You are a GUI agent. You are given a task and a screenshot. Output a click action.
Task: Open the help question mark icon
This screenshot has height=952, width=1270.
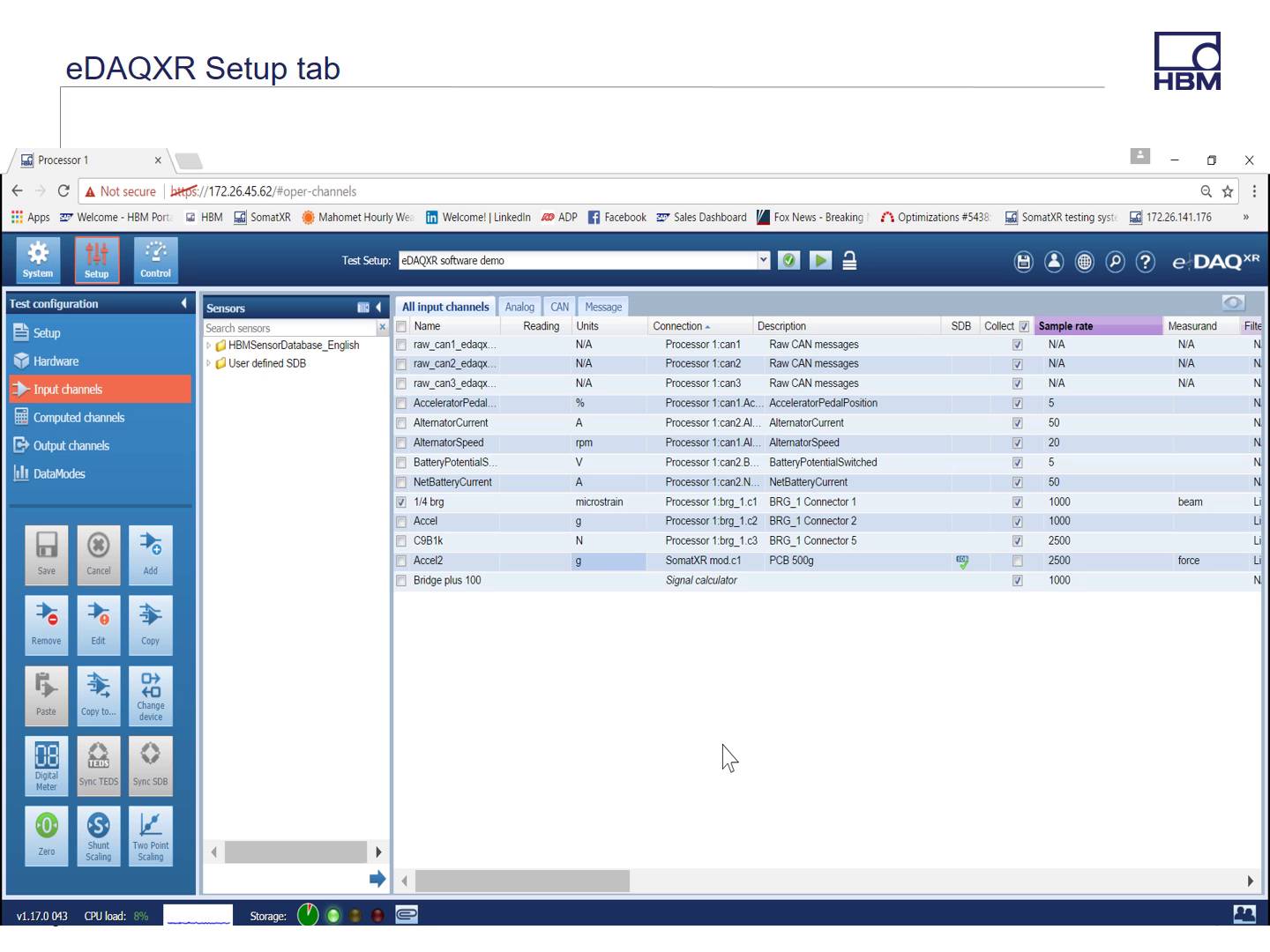pyautogui.click(x=1146, y=262)
